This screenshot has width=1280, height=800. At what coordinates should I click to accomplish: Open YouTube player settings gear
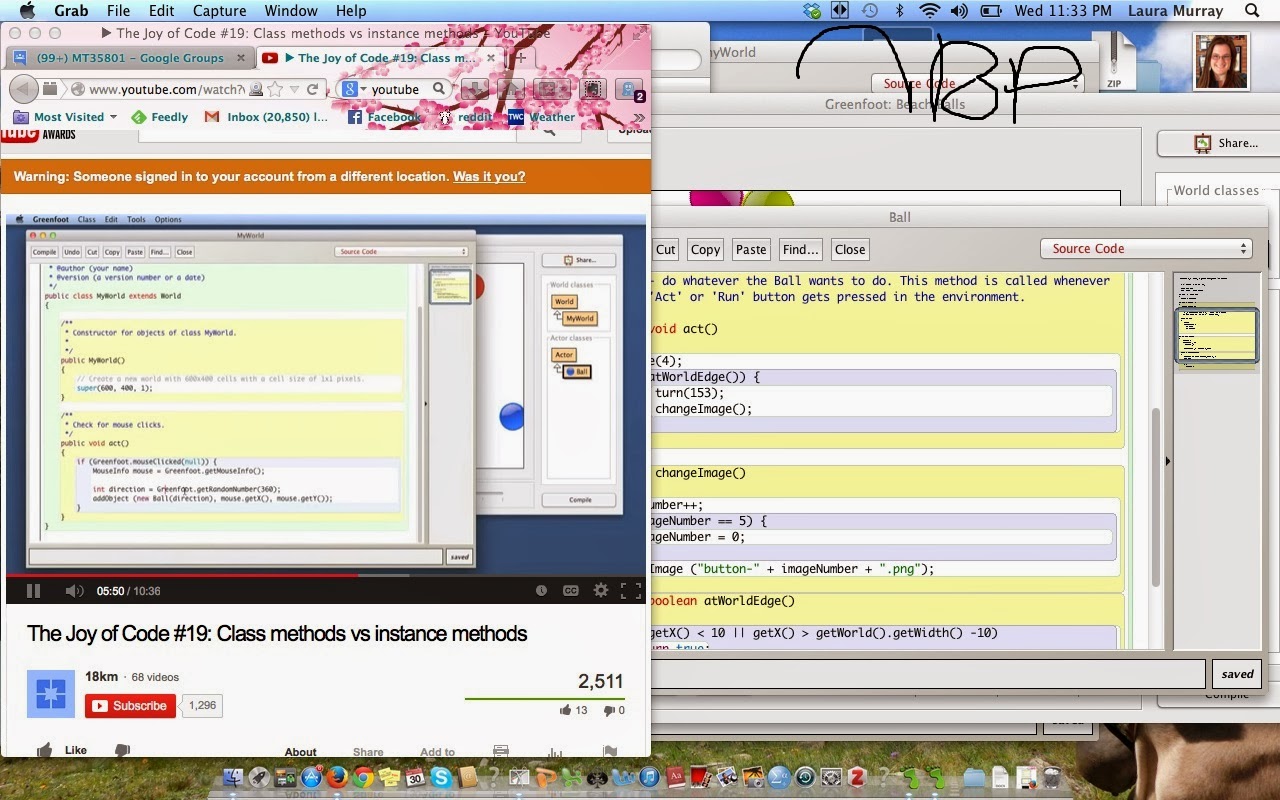click(x=601, y=591)
